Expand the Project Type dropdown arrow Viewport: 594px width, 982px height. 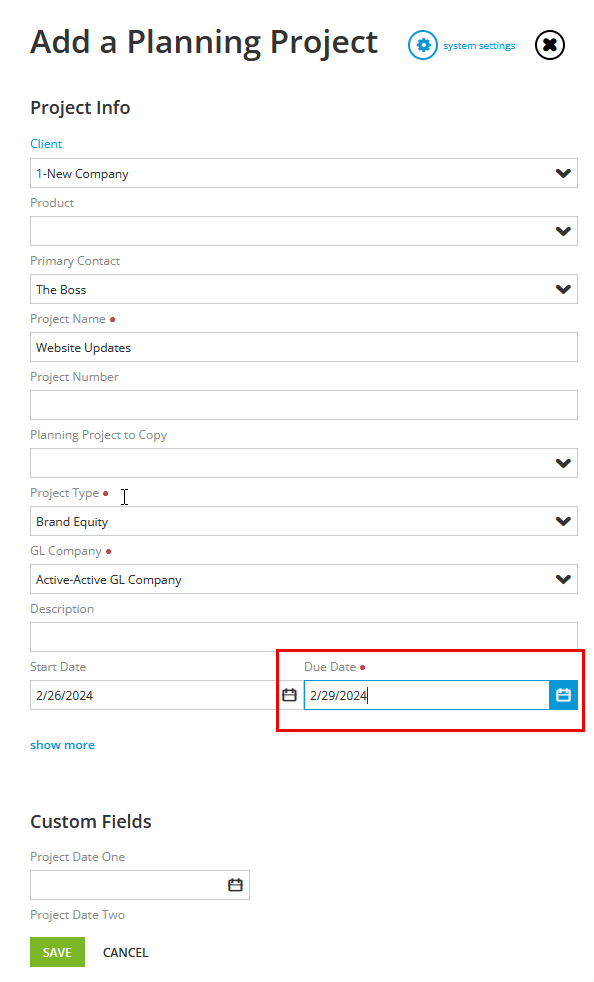[x=563, y=522]
